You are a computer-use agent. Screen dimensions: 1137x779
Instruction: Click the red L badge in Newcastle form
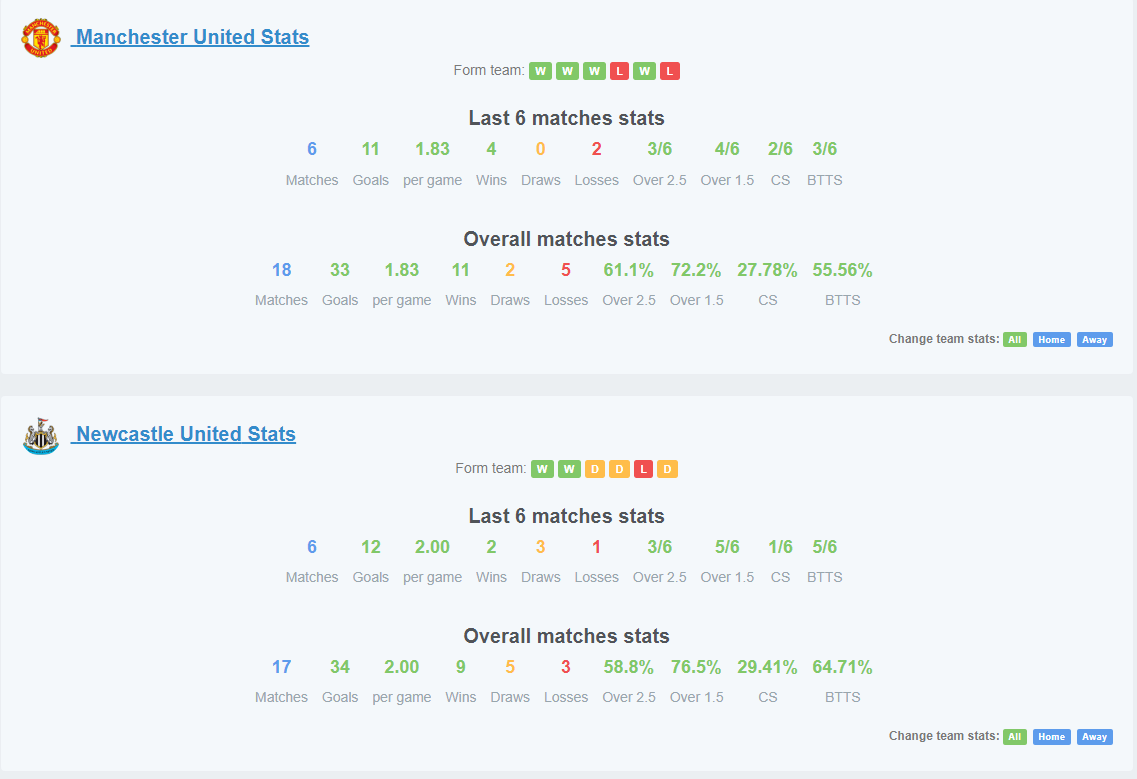point(643,469)
